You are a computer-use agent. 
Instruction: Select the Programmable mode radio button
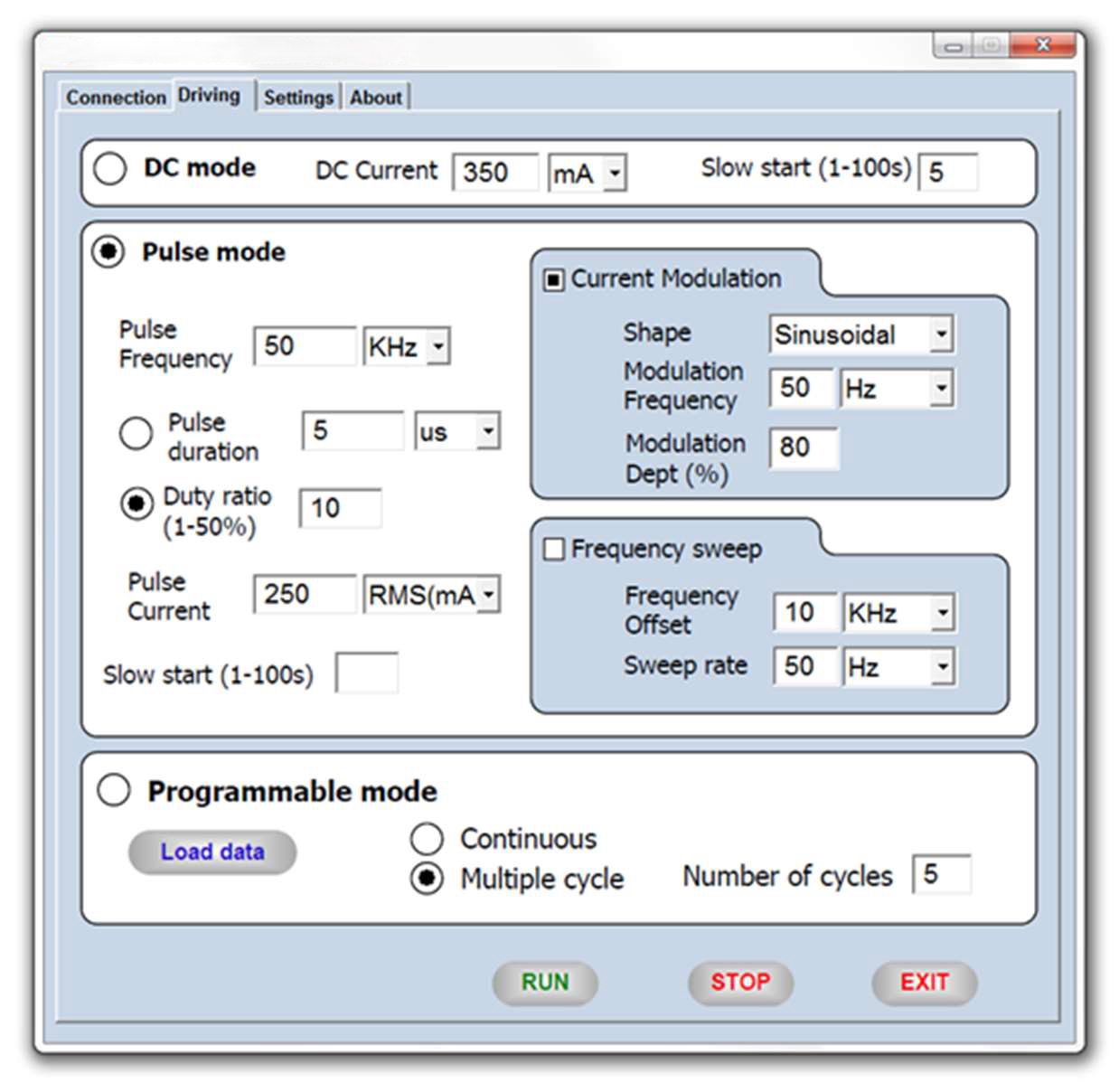pos(114,790)
